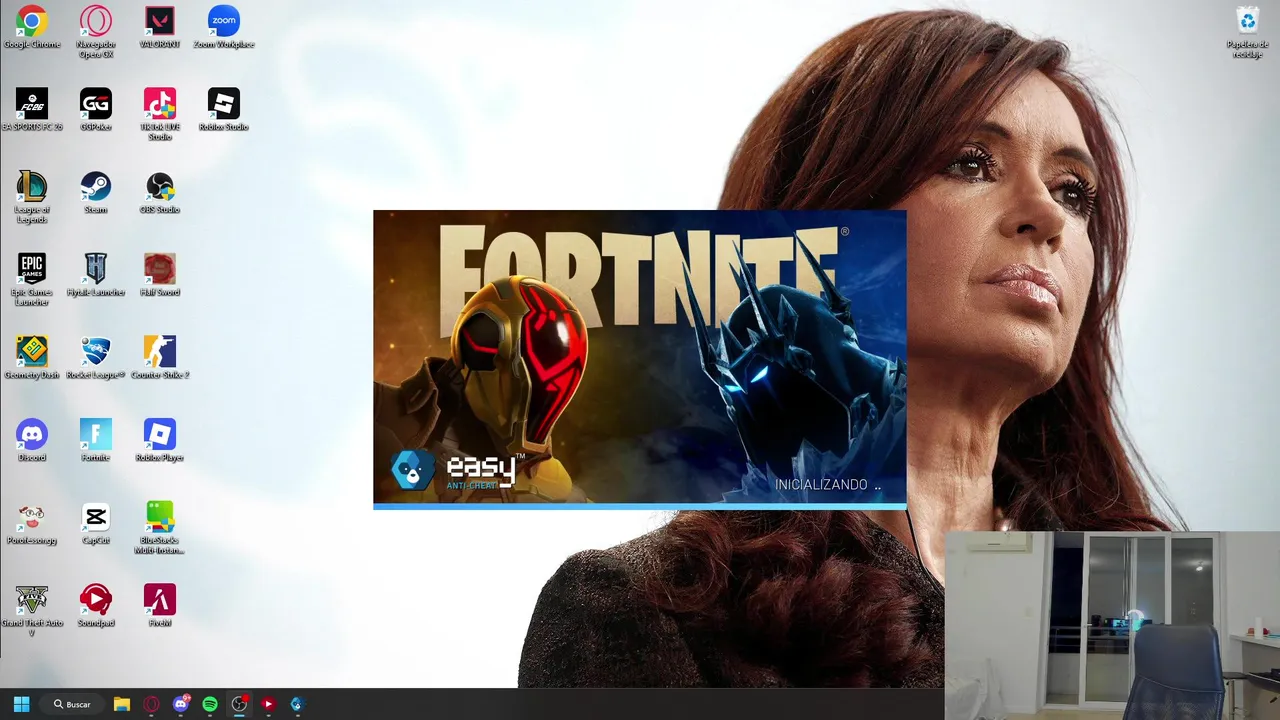Select the Fortnite desktop shortcut
This screenshot has height=720, width=1280.
point(96,442)
